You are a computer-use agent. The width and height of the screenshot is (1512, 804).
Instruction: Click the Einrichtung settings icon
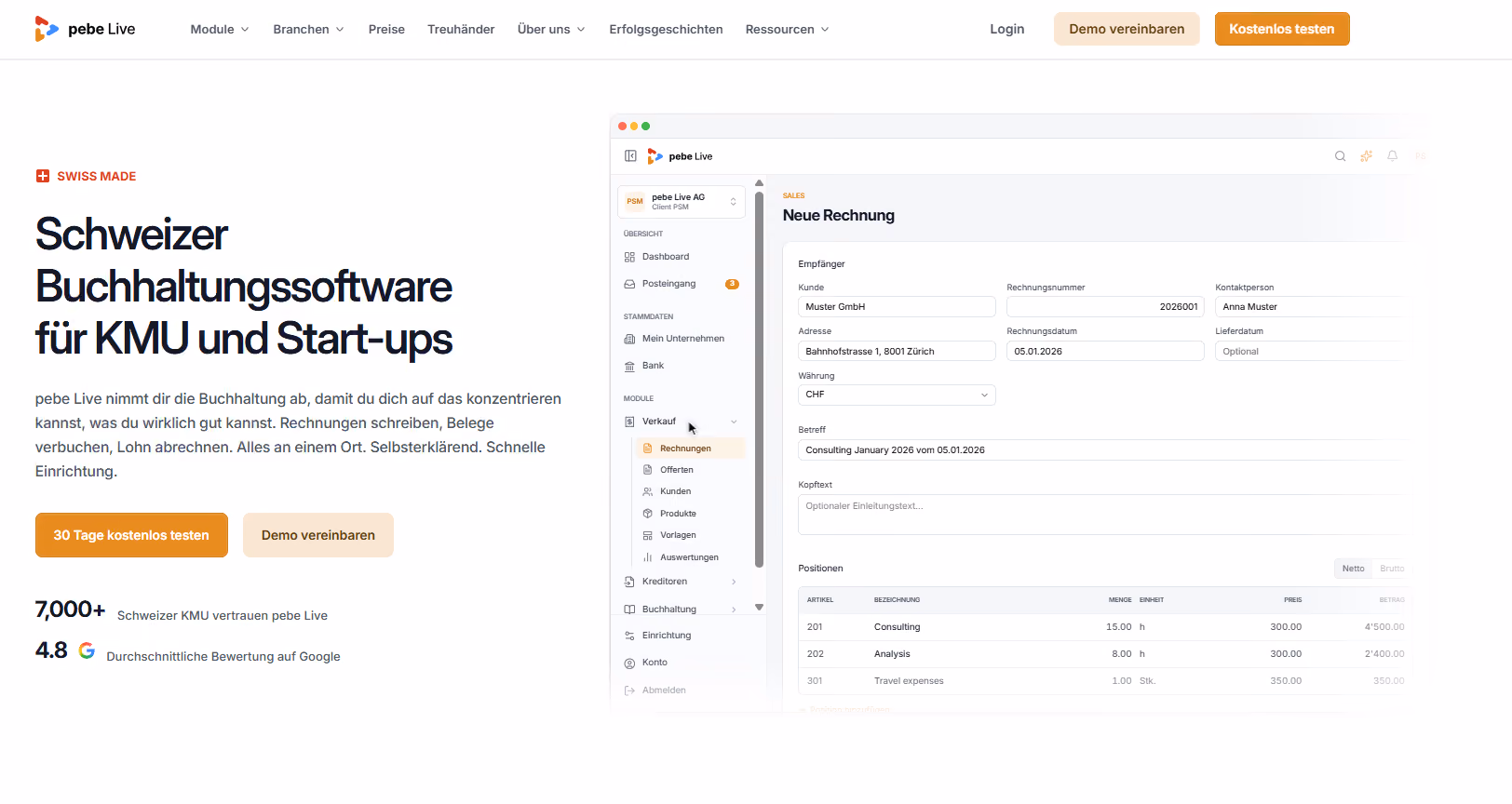629,636
